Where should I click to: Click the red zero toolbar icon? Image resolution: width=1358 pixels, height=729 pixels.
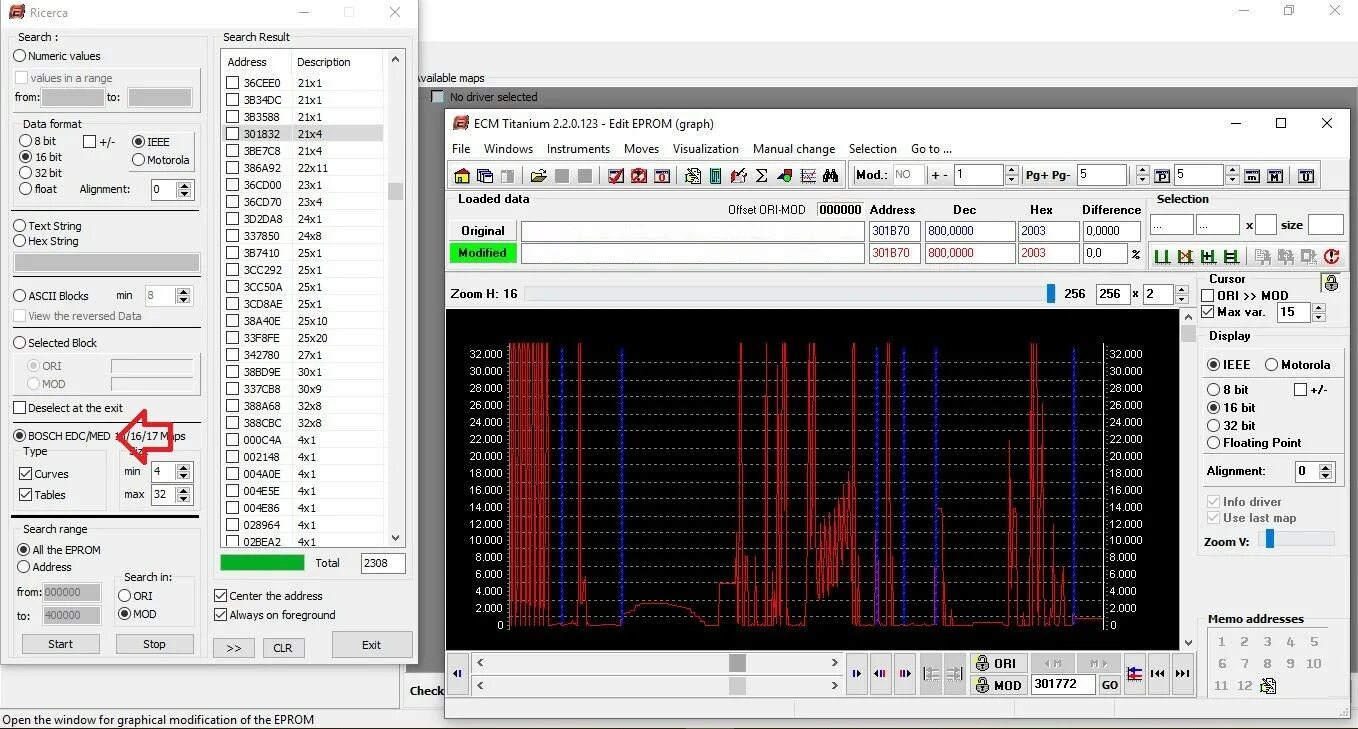(661, 176)
